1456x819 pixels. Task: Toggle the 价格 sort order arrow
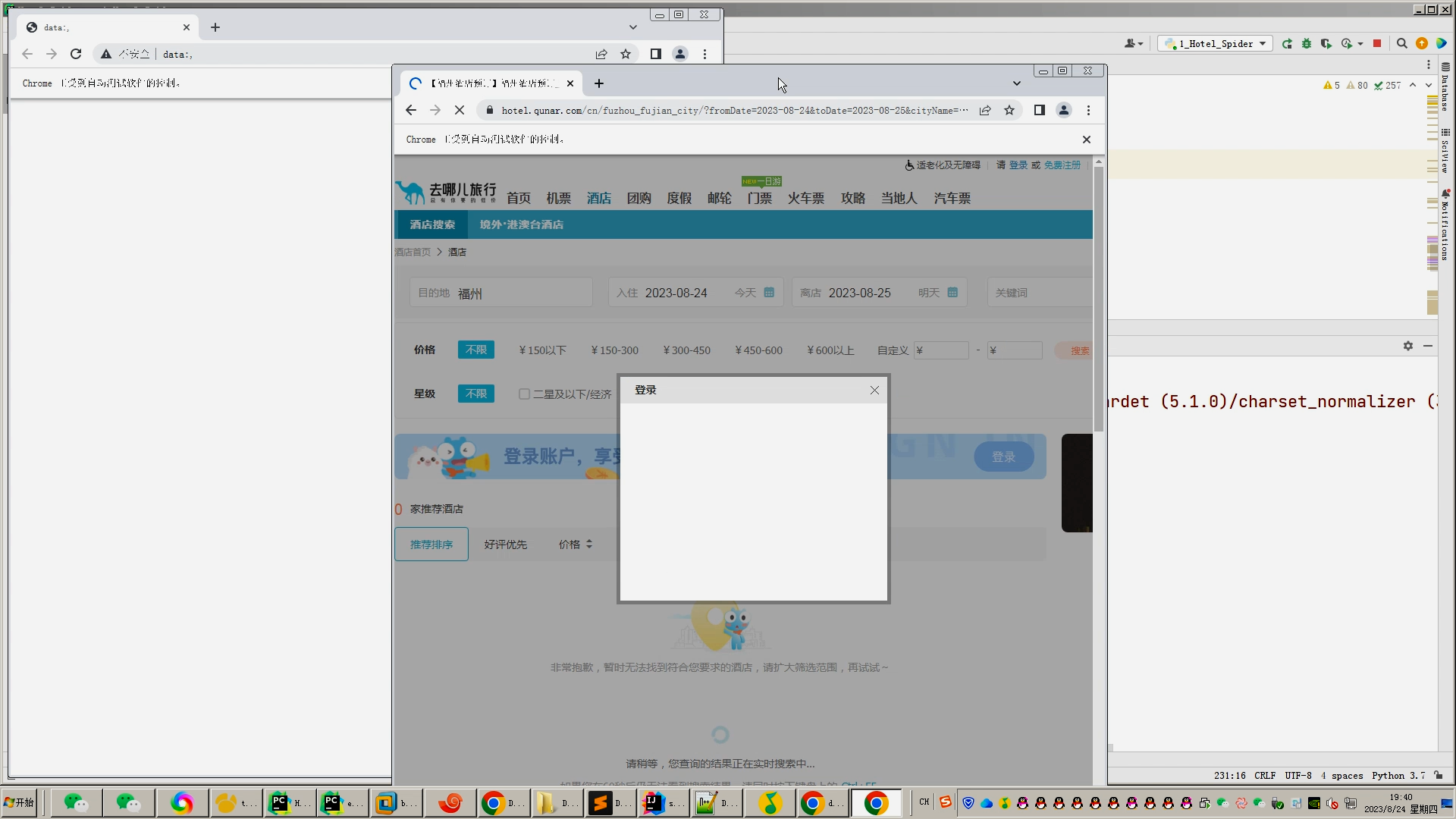pyautogui.click(x=589, y=544)
